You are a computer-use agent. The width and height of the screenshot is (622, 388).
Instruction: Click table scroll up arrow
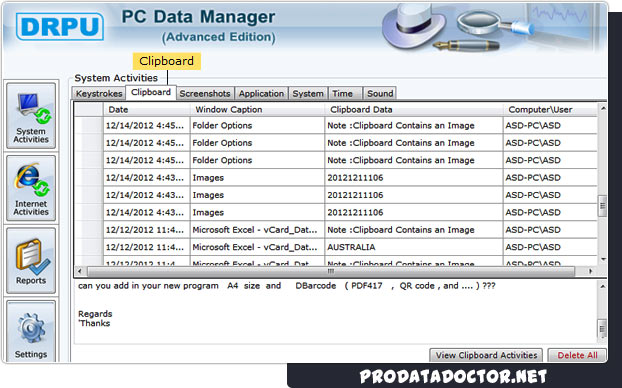point(603,108)
